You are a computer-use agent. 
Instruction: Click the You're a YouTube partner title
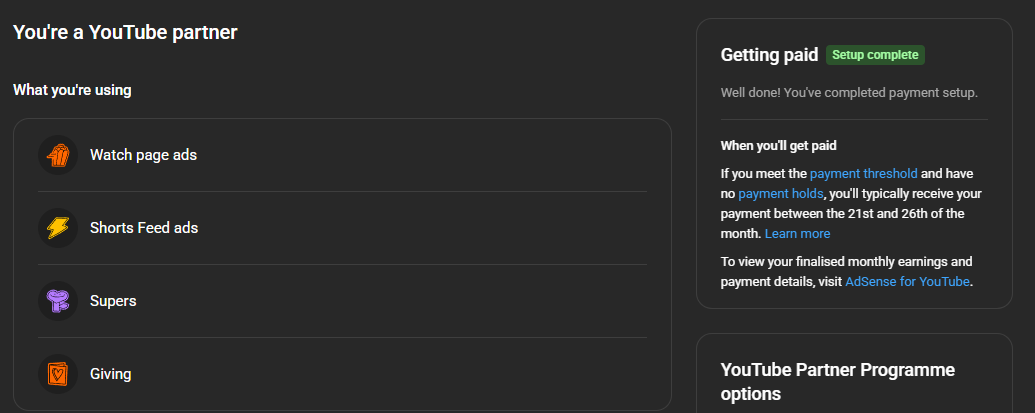click(125, 32)
